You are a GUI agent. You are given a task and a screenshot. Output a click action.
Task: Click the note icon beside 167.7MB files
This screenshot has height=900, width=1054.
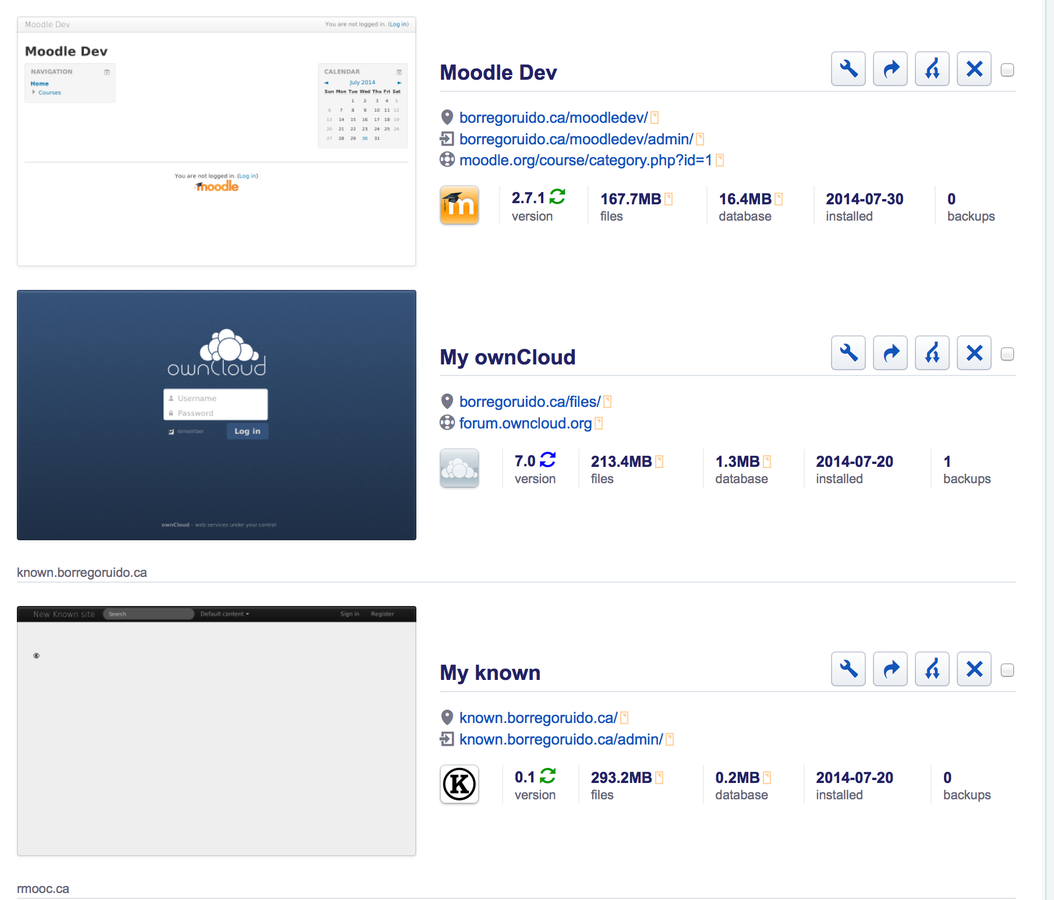668,199
